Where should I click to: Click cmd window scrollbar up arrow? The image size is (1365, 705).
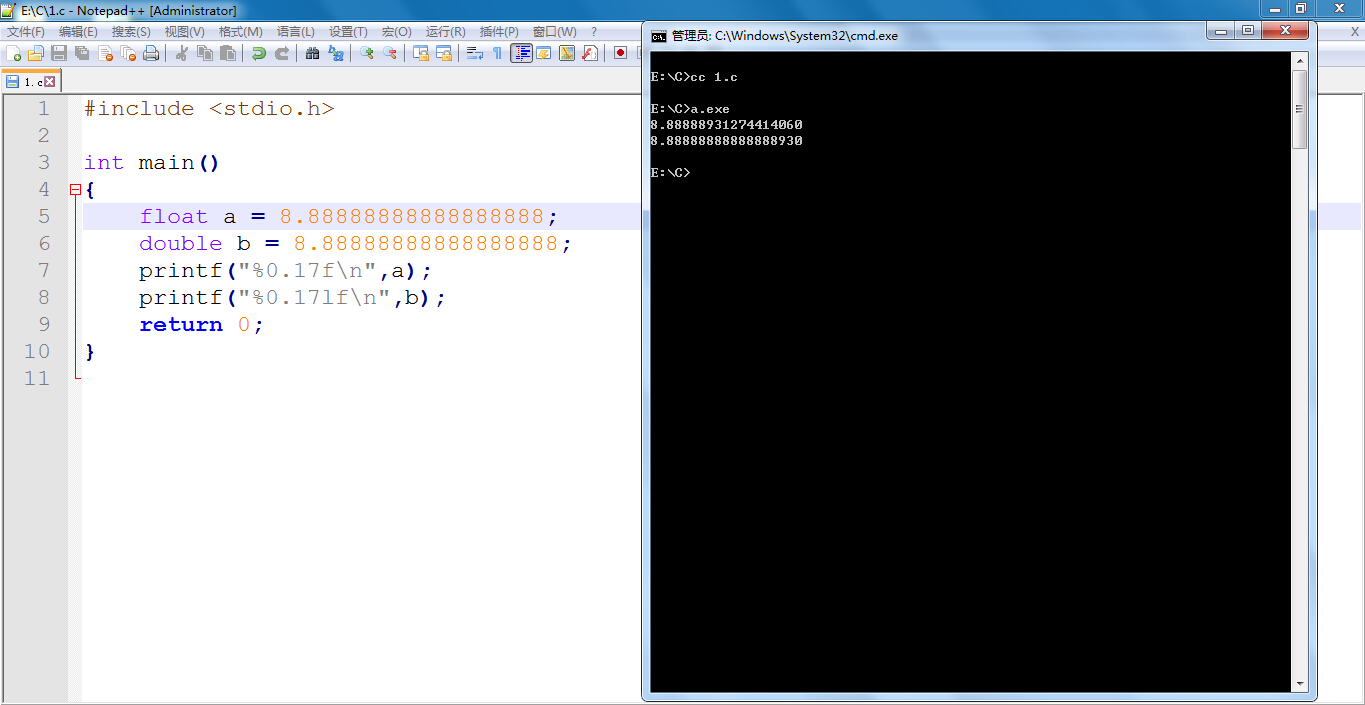pyautogui.click(x=1300, y=60)
